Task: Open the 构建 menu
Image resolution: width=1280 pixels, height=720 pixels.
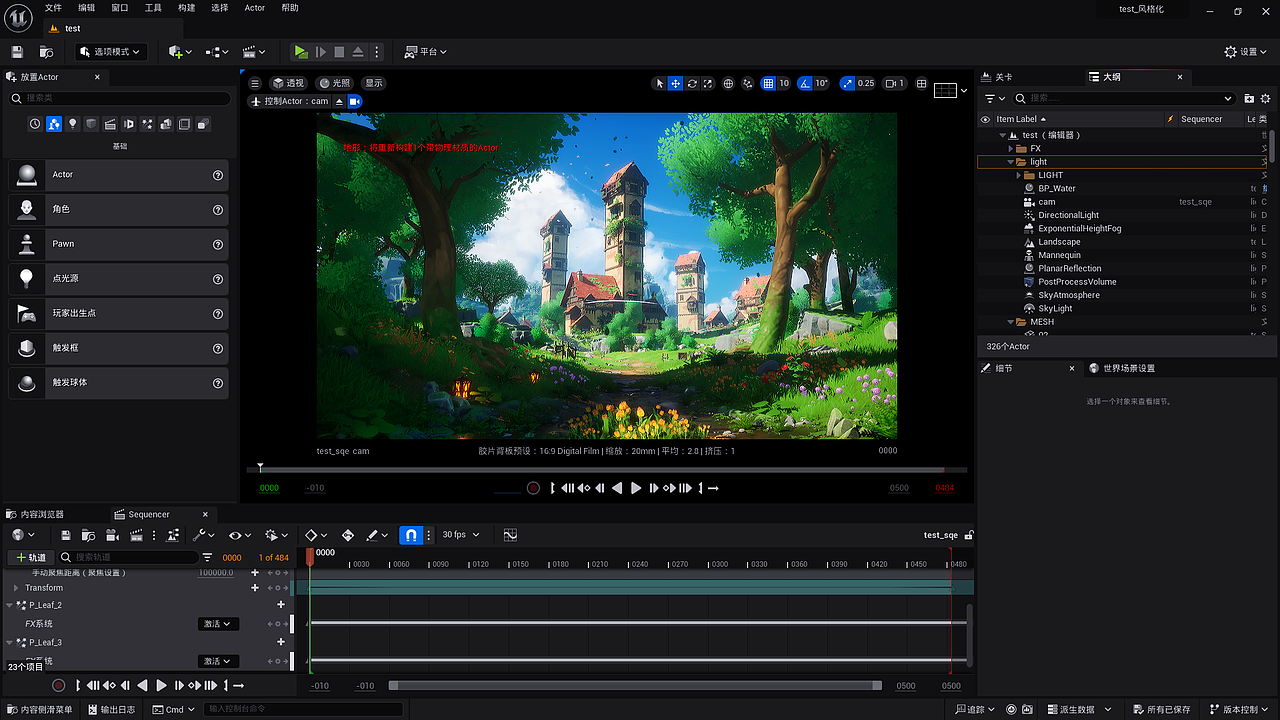Action: click(x=186, y=8)
